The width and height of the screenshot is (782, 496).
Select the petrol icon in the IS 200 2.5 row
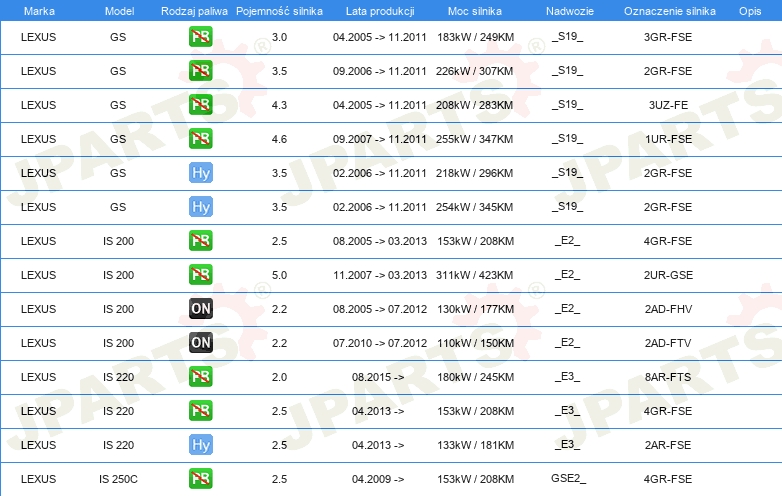[200, 241]
